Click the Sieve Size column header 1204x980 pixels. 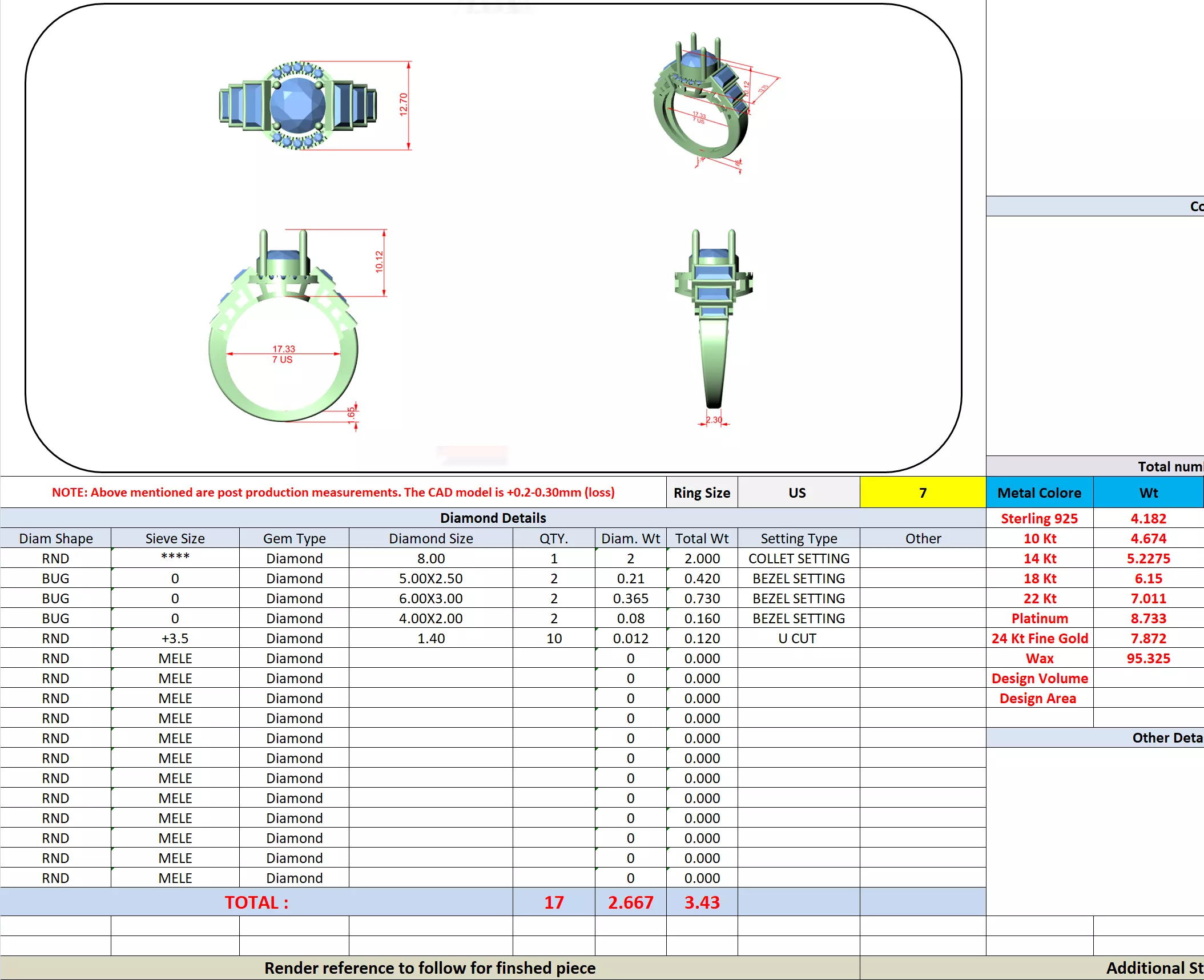(175, 538)
